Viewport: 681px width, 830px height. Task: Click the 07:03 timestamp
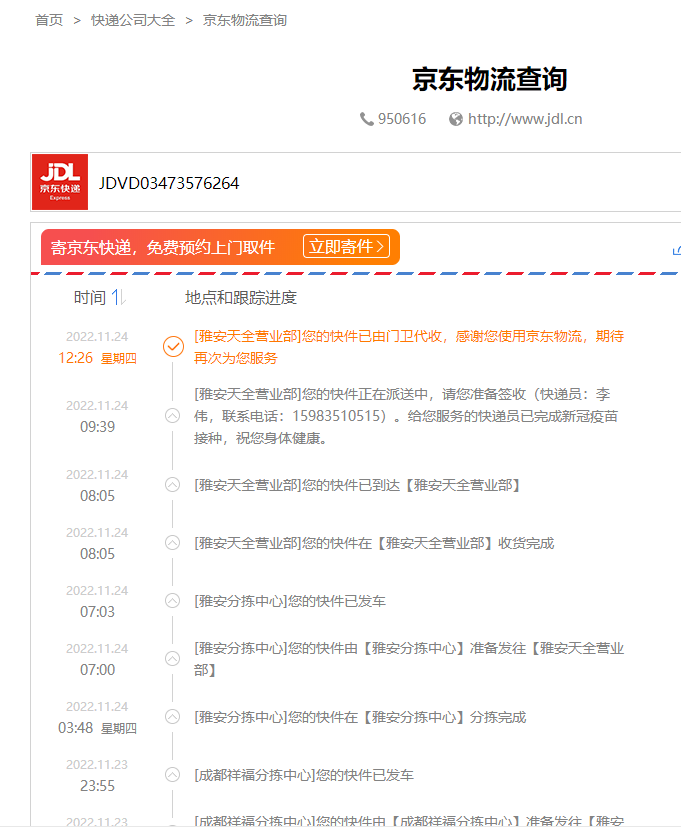[97, 612]
